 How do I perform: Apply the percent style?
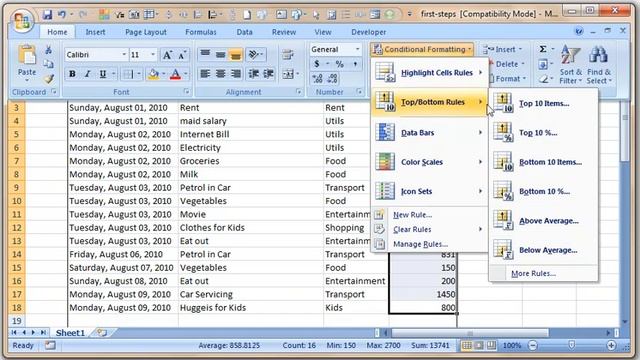click(340, 64)
